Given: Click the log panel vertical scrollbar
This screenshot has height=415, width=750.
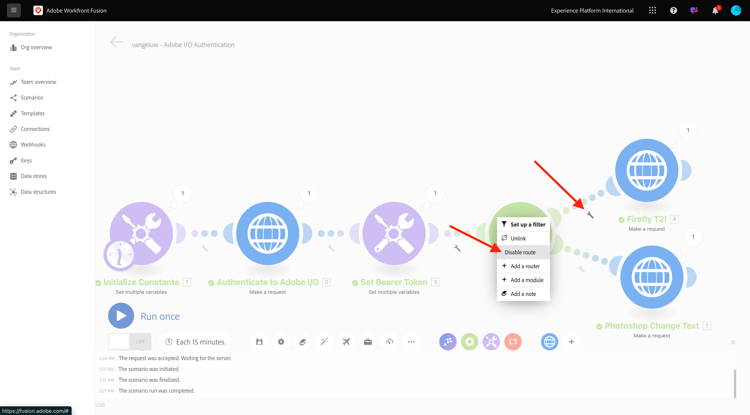Looking at the screenshot, I should [x=735, y=383].
